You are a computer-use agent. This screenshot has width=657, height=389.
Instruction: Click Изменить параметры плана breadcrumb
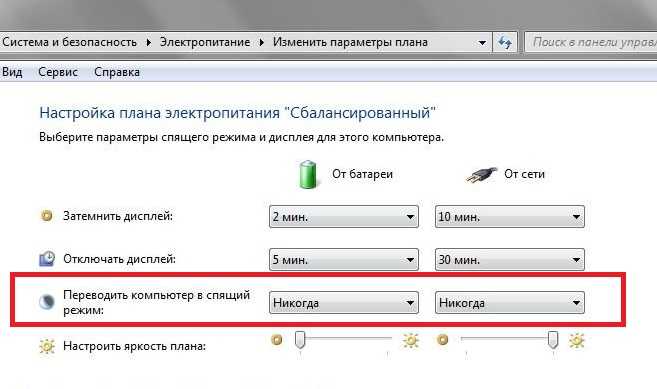(350, 42)
